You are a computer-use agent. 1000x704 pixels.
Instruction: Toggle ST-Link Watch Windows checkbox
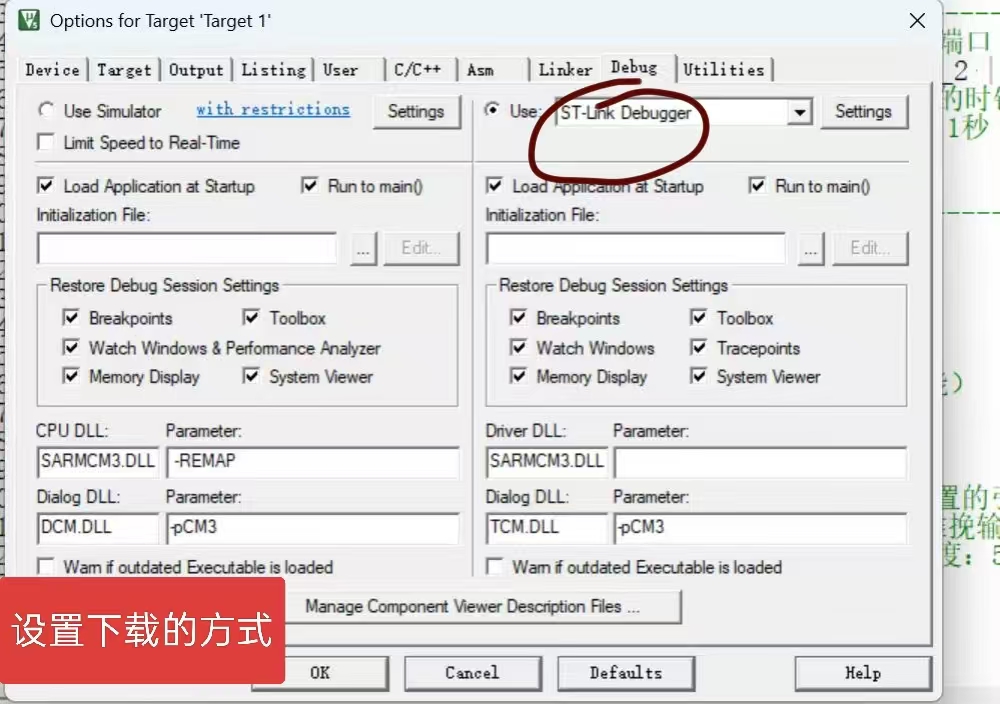[518, 347]
